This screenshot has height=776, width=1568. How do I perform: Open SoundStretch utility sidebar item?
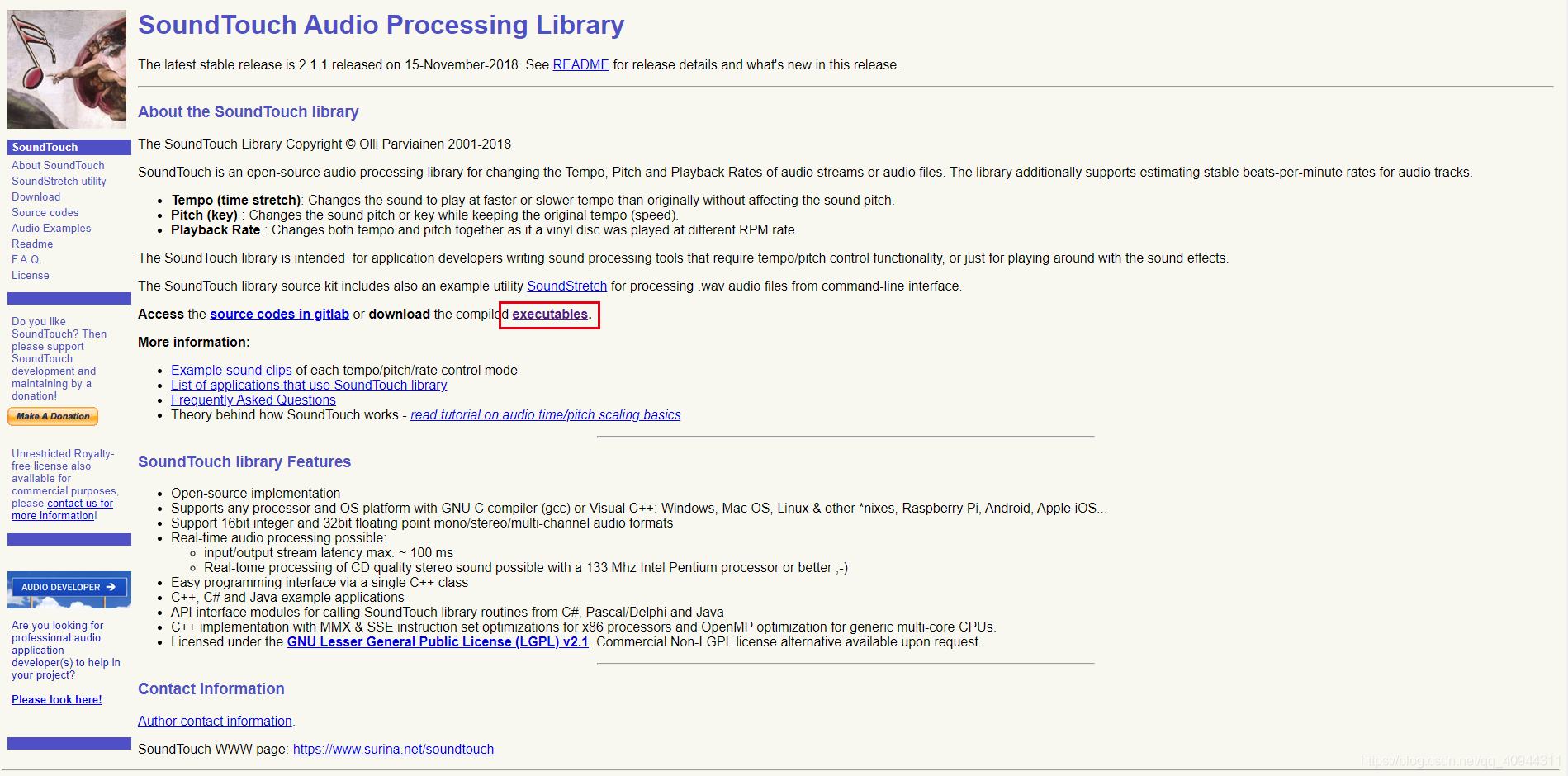(59, 182)
